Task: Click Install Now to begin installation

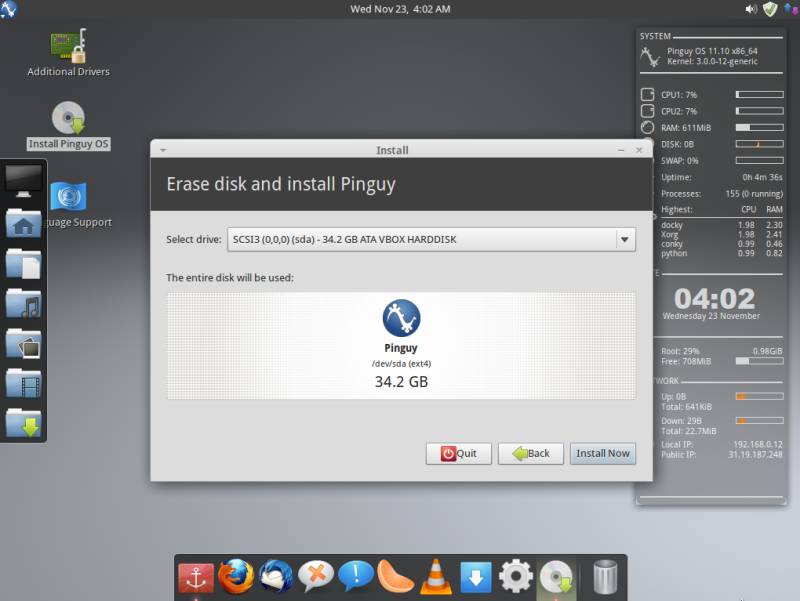Action: coord(603,454)
